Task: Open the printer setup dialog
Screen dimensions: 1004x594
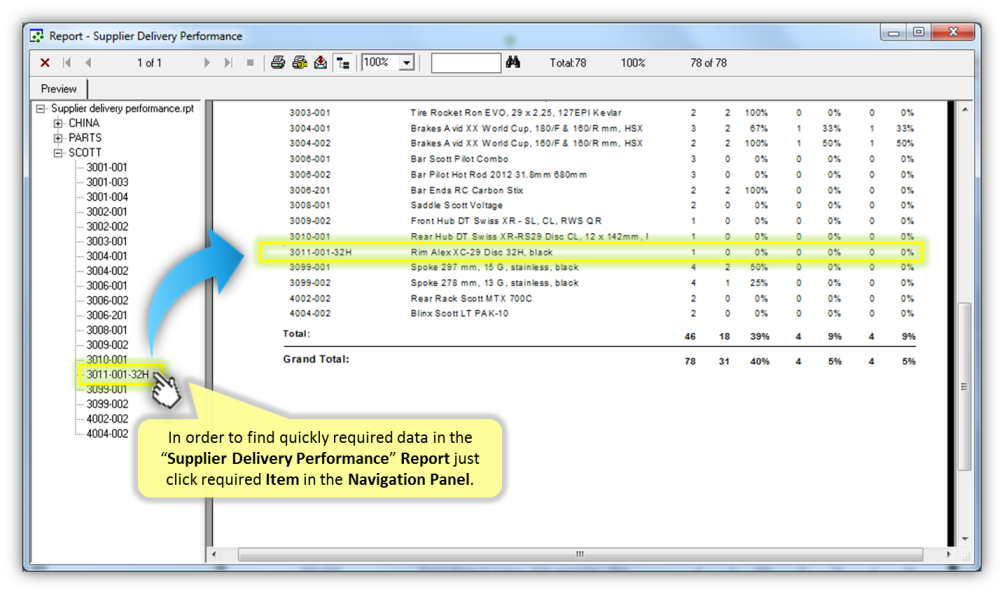Action: (300, 63)
